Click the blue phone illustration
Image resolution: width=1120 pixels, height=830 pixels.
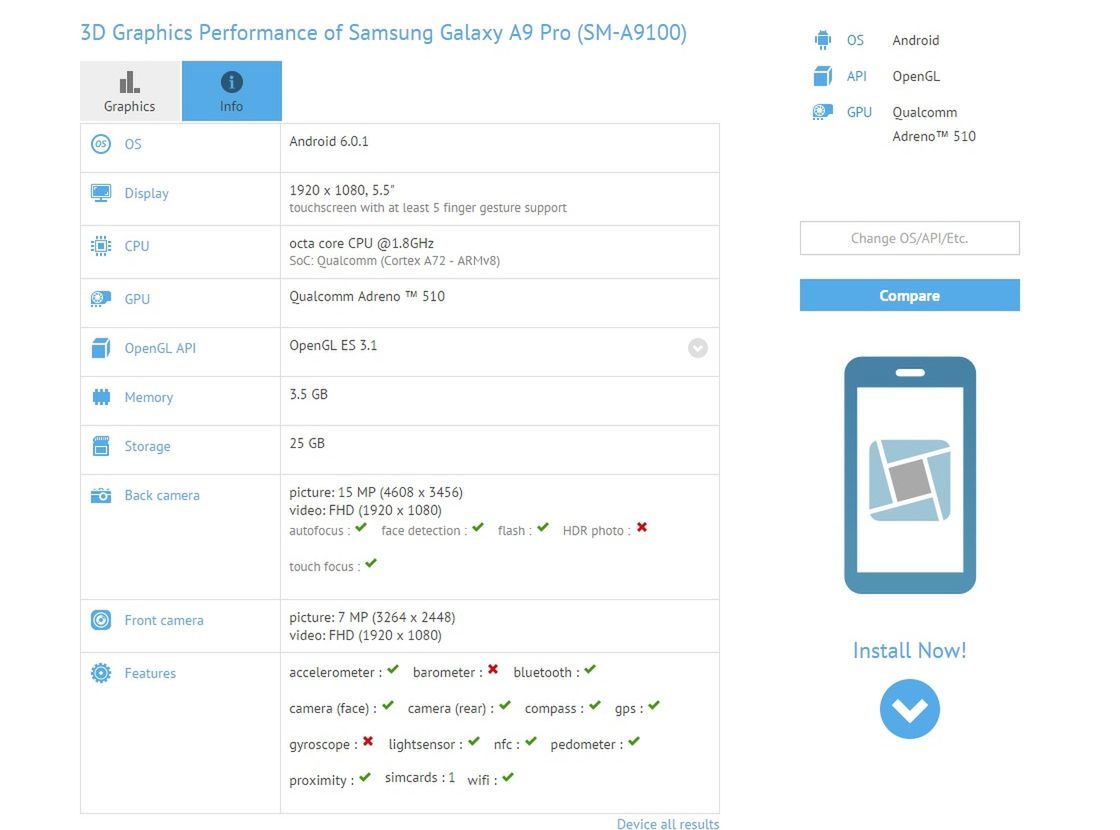(x=909, y=474)
